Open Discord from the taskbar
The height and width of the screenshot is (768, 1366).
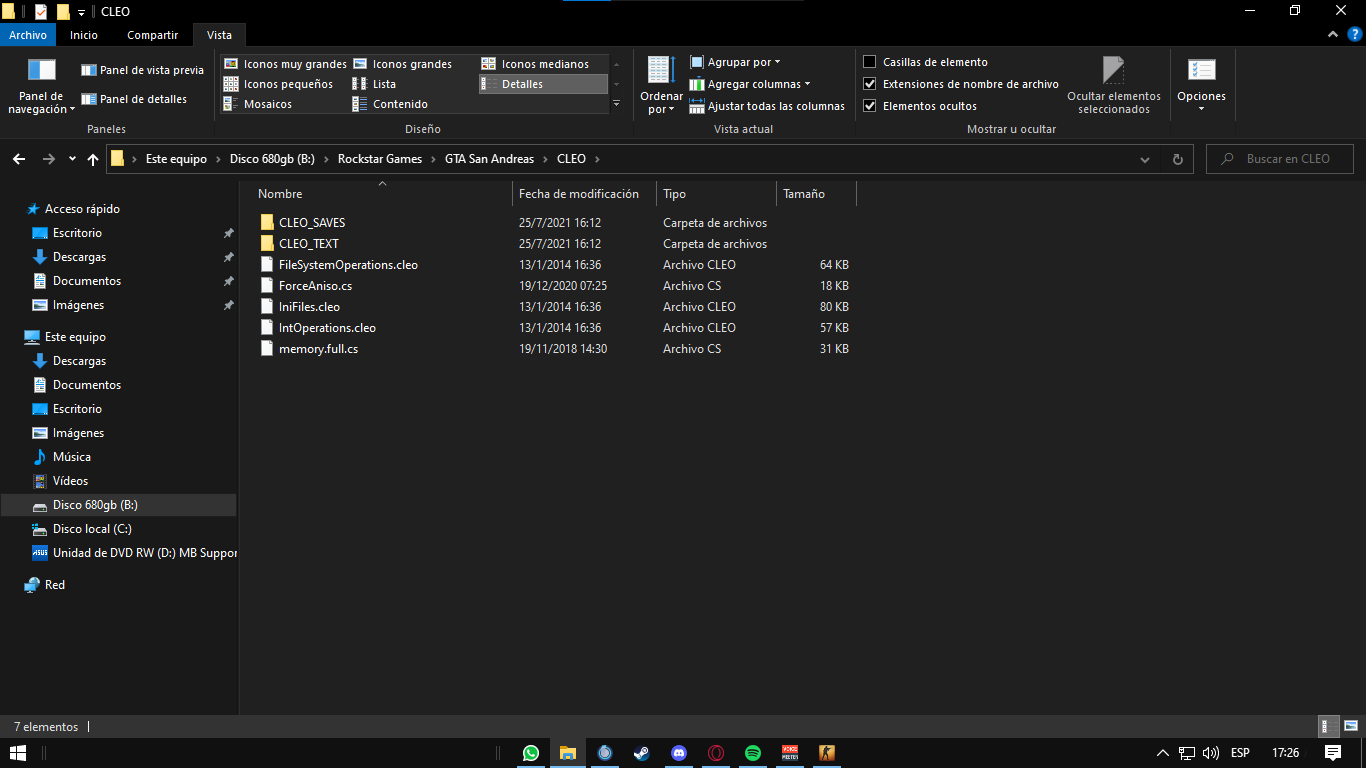pyautogui.click(x=679, y=753)
